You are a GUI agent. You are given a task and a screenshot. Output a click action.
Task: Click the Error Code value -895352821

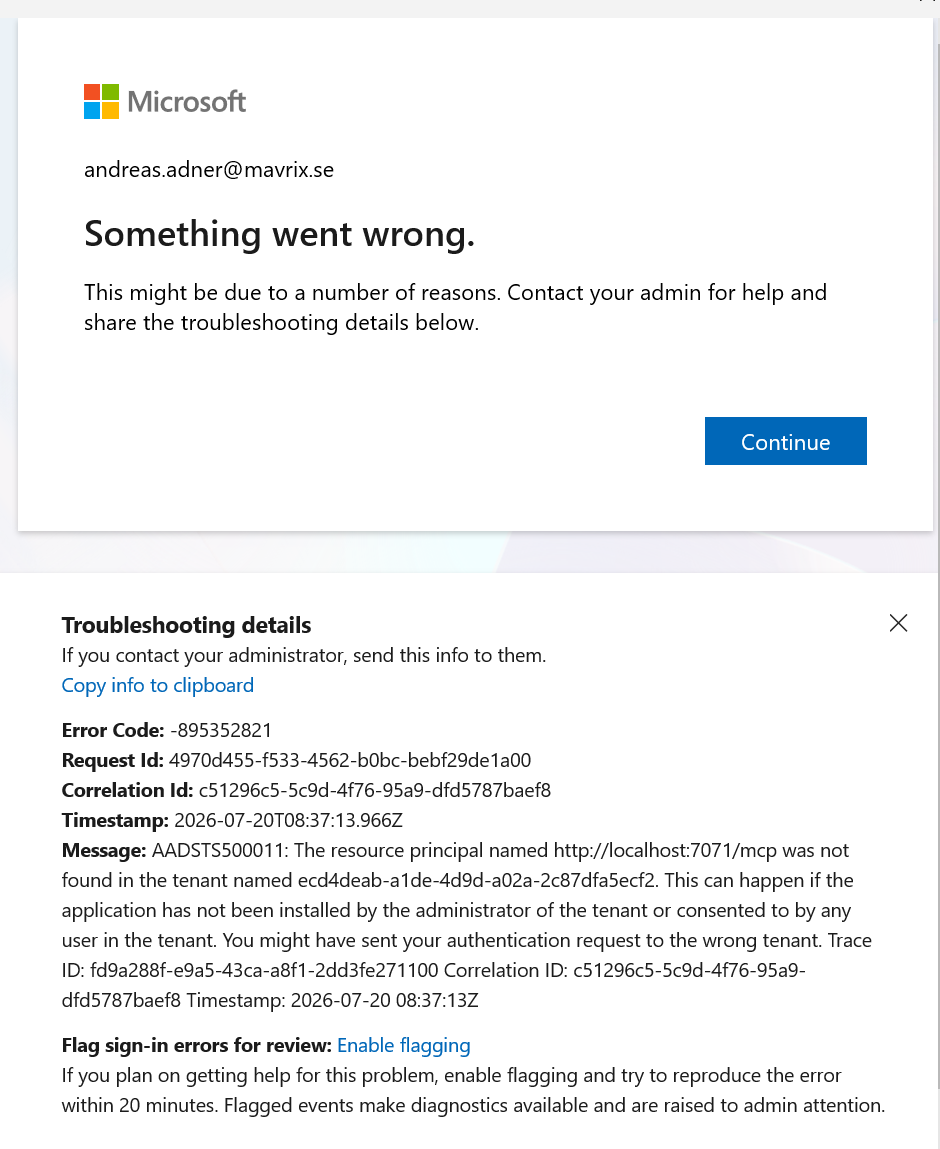pos(221,731)
